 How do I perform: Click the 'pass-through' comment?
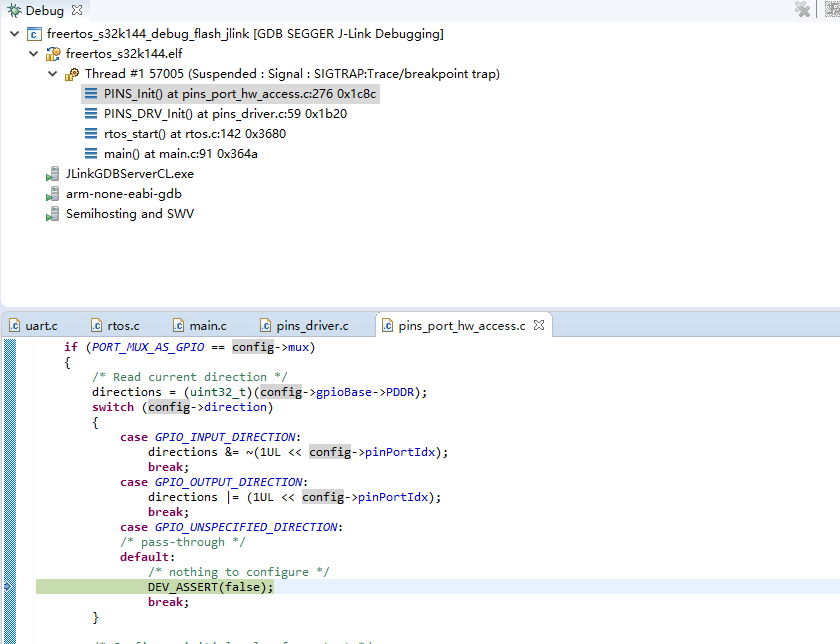(x=183, y=542)
